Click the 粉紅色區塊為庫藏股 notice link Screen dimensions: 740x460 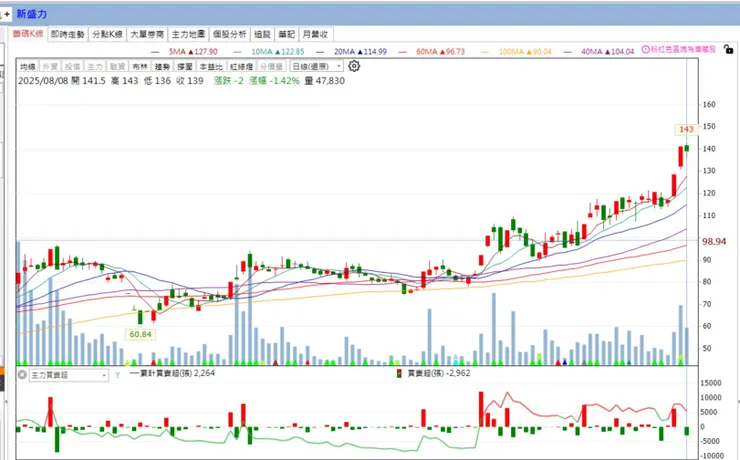click(x=683, y=49)
